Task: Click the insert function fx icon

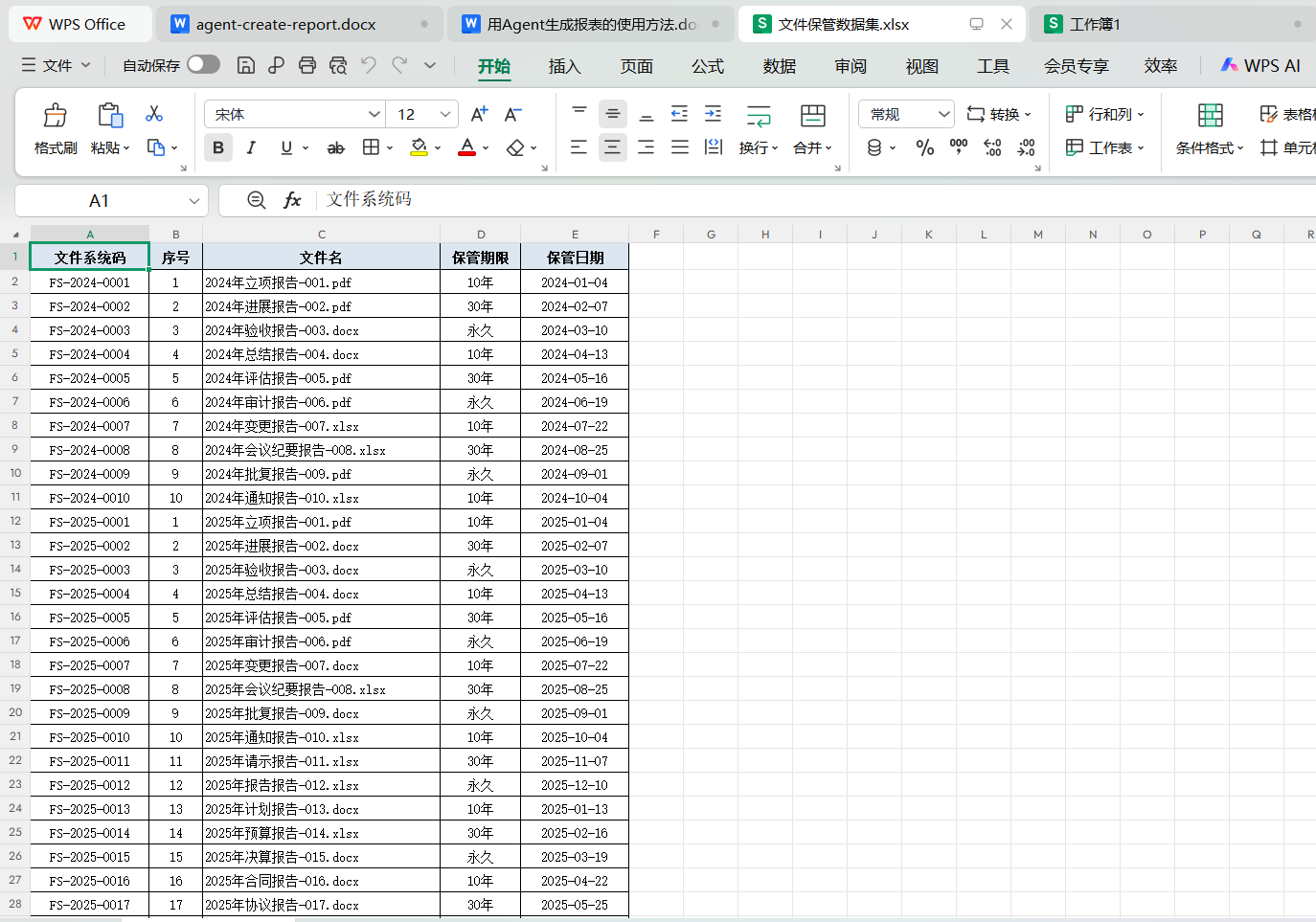Action: click(x=292, y=200)
